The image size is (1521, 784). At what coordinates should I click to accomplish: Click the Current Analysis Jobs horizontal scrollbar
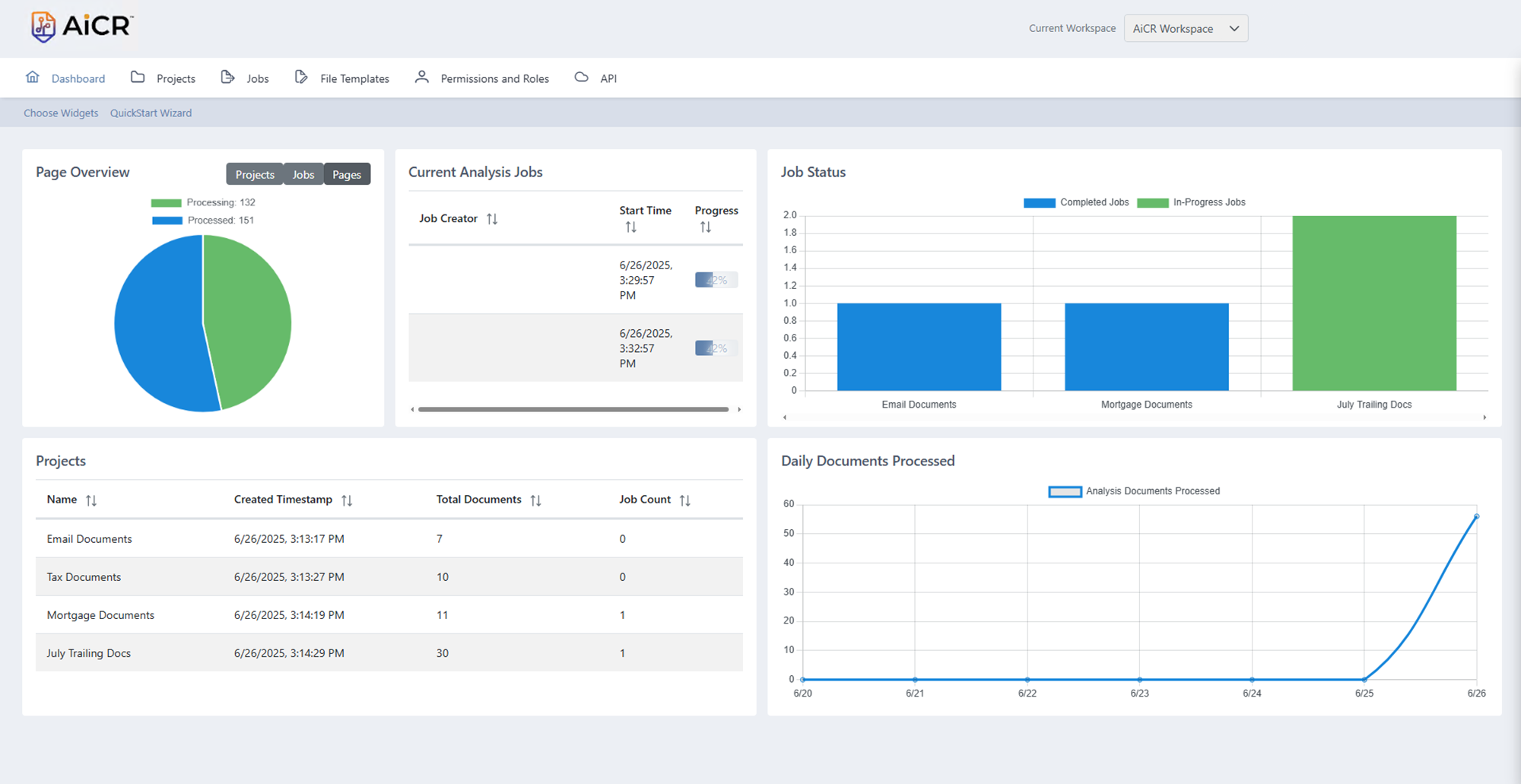tap(573, 409)
